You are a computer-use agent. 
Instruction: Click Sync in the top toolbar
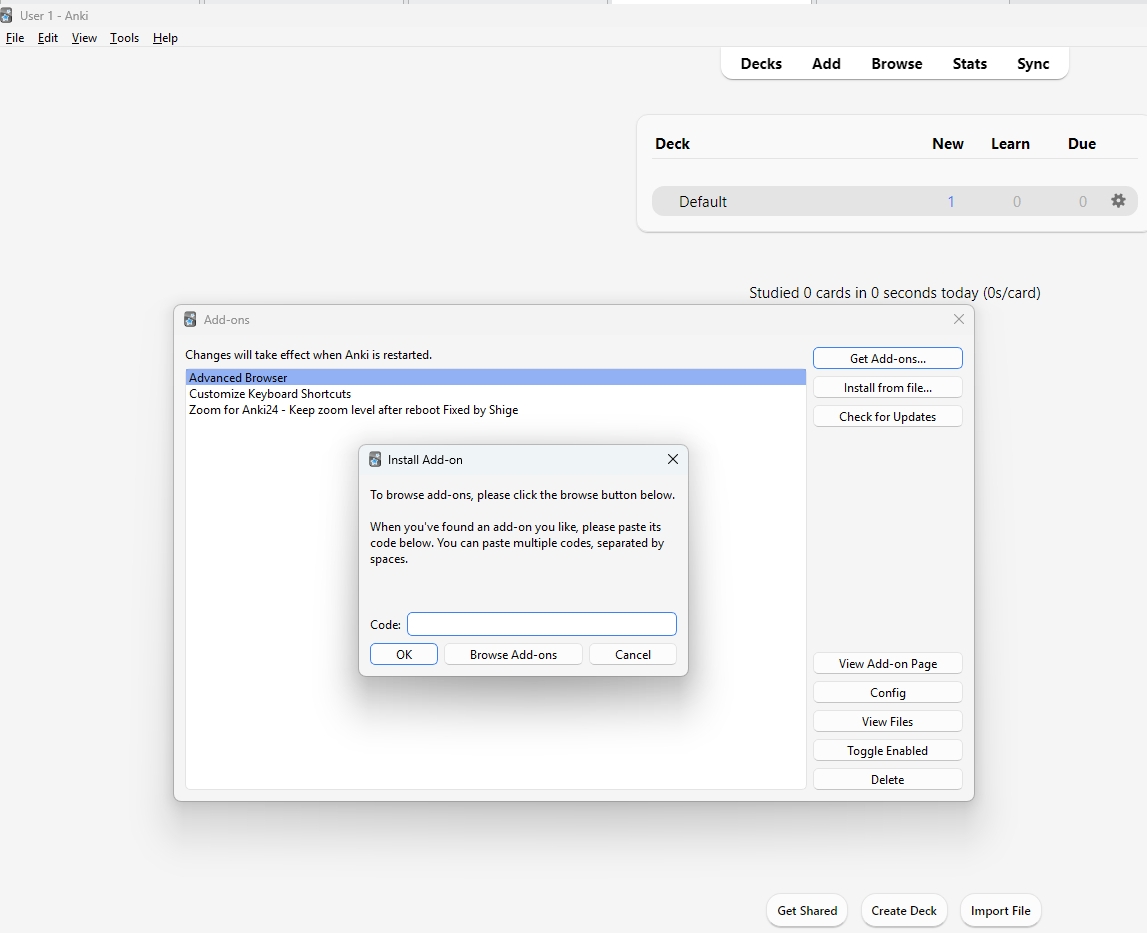[1033, 64]
